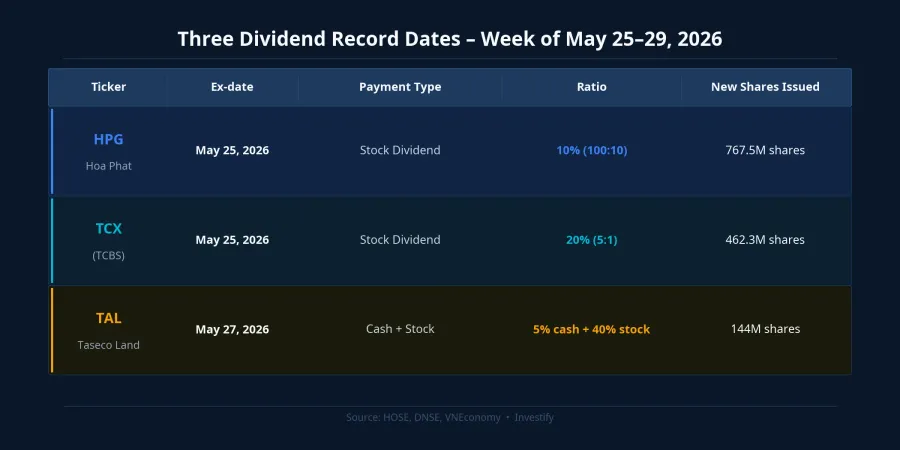
Task: Click the HPG ticker symbol
Action: 108,139
